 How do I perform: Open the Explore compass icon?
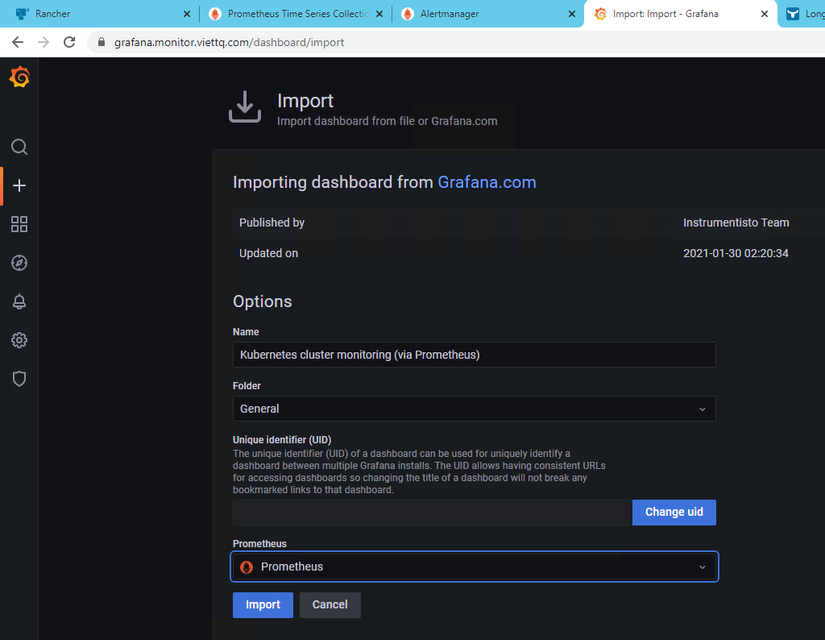coord(19,263)
